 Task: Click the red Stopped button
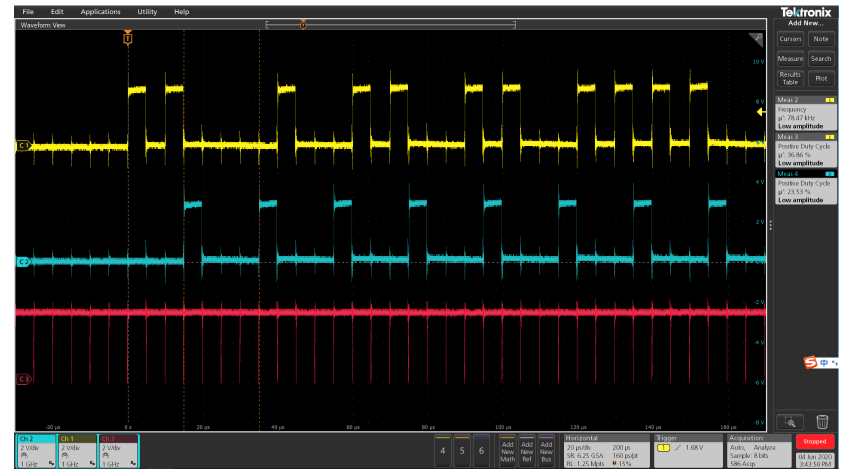814,441
